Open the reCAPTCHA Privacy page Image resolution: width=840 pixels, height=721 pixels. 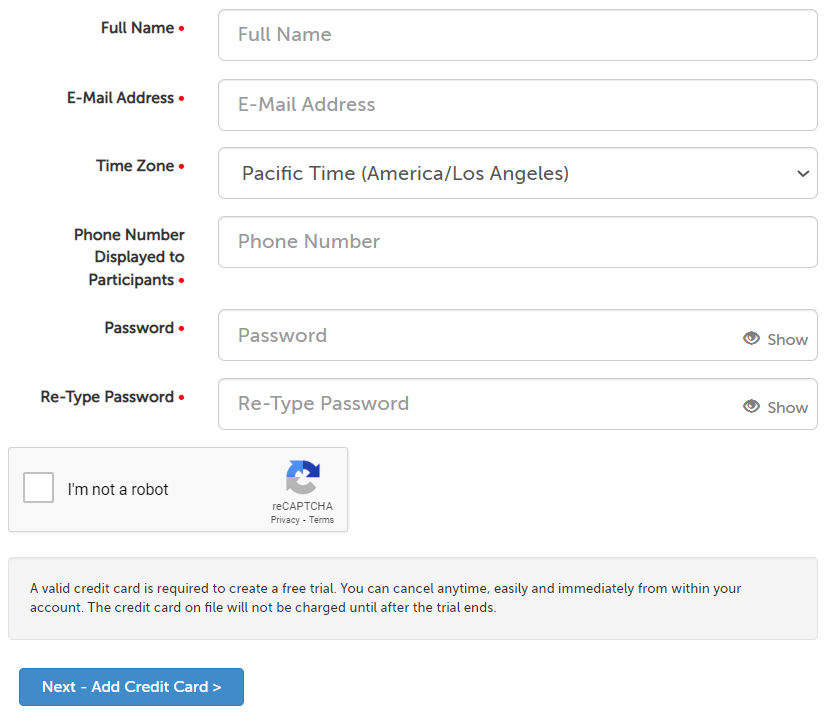coord(285,519)
